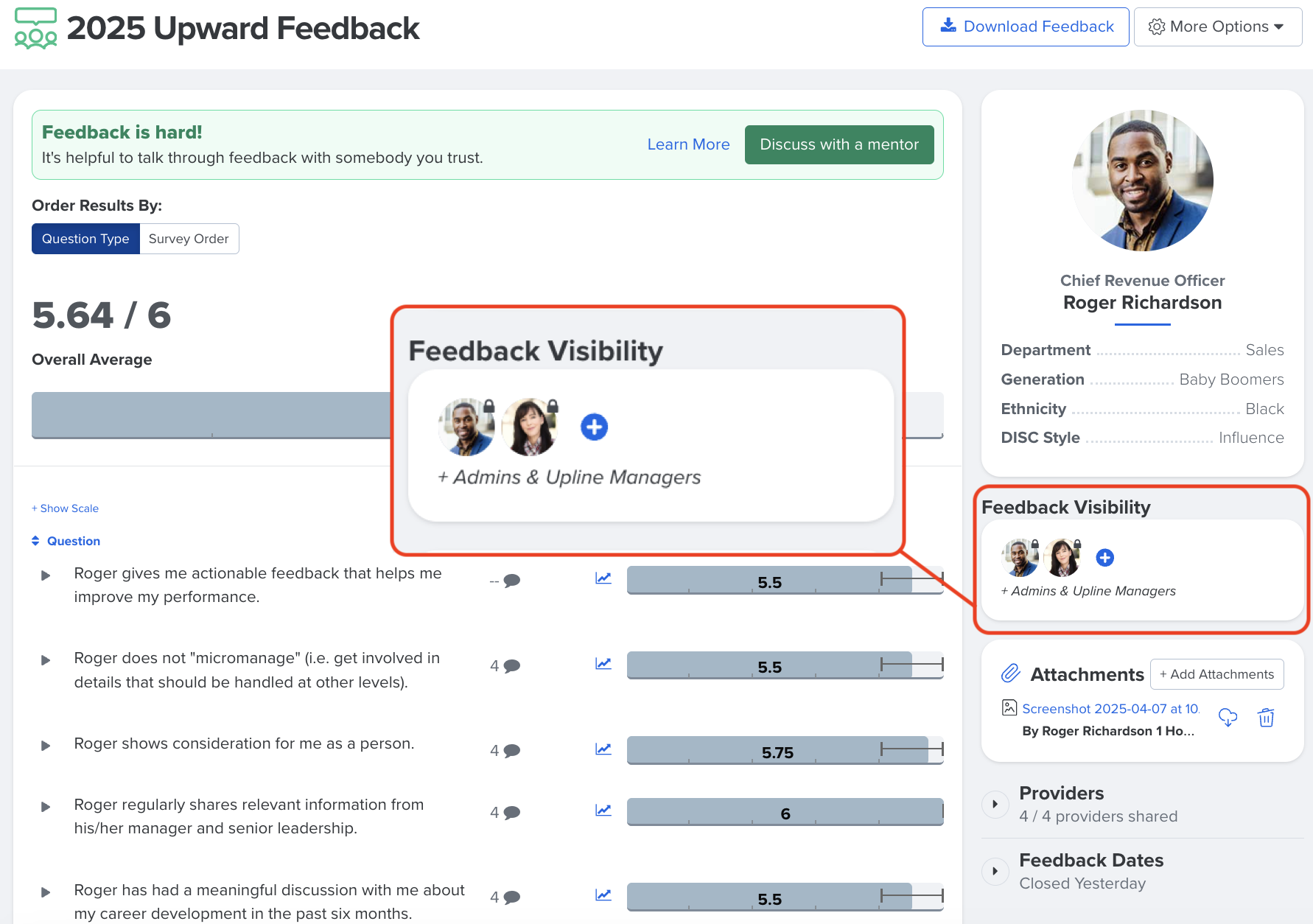Viewport: 1313px width, 924px height.
Task: Click the trend chart icon for the actionable feedback question
Action: tap(603, 578)
